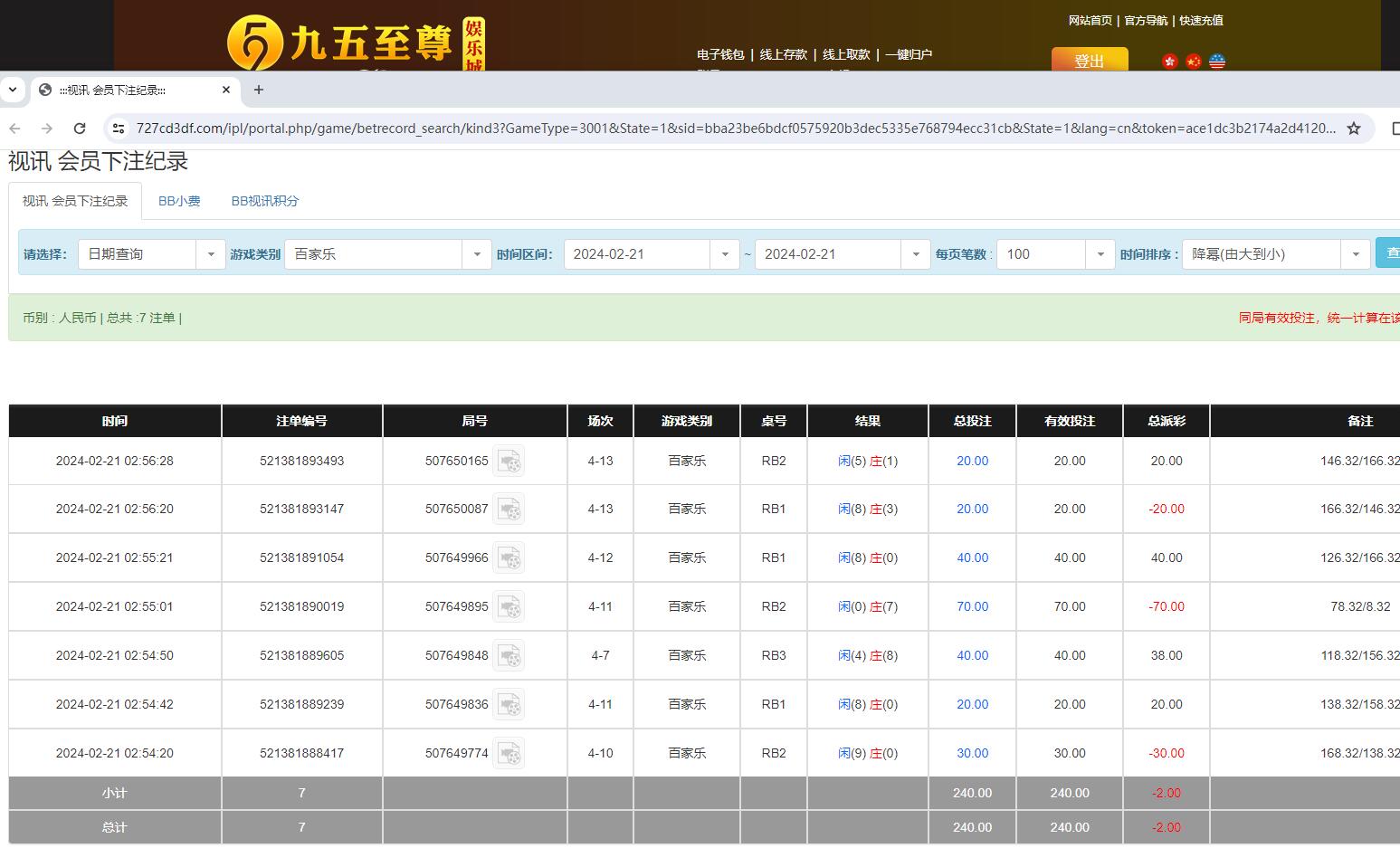Click the browser forward arrow
This screenshot has width=1400, height=848.
47,129
